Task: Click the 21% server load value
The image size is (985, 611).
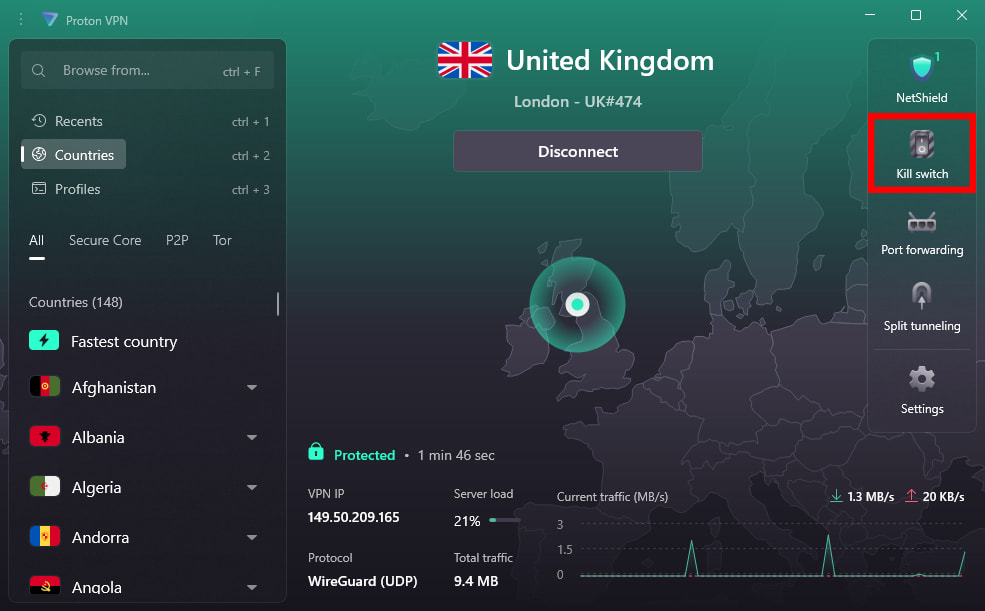Action: coord(467,521)
